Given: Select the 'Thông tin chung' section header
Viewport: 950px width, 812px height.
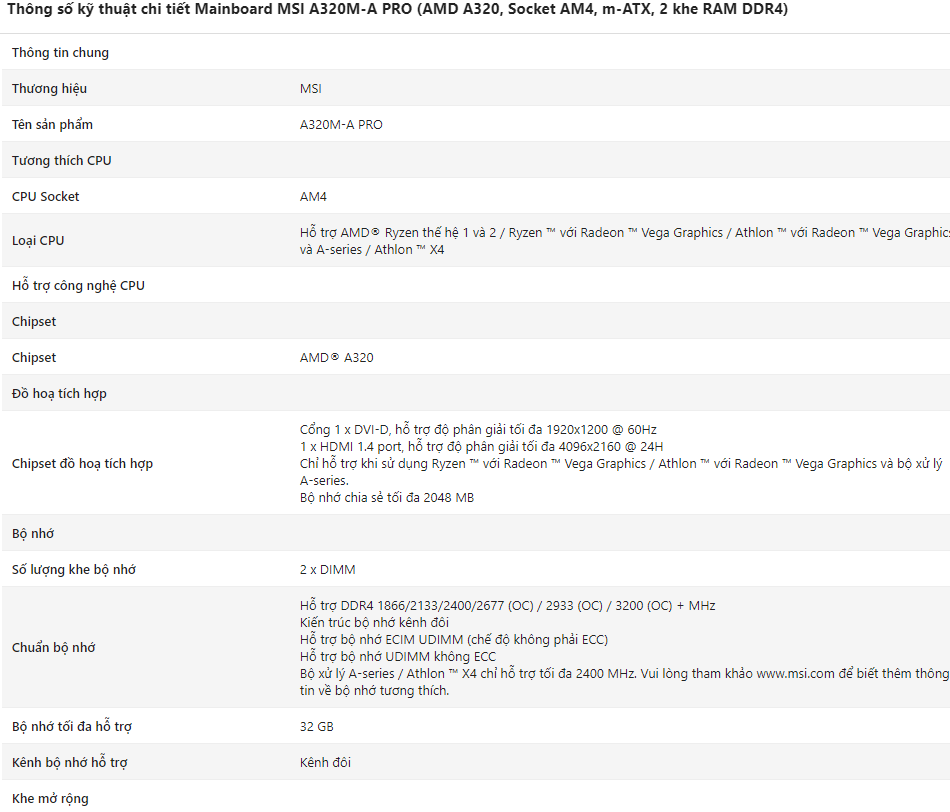Looking at the screenshot, I should point(60,52).
